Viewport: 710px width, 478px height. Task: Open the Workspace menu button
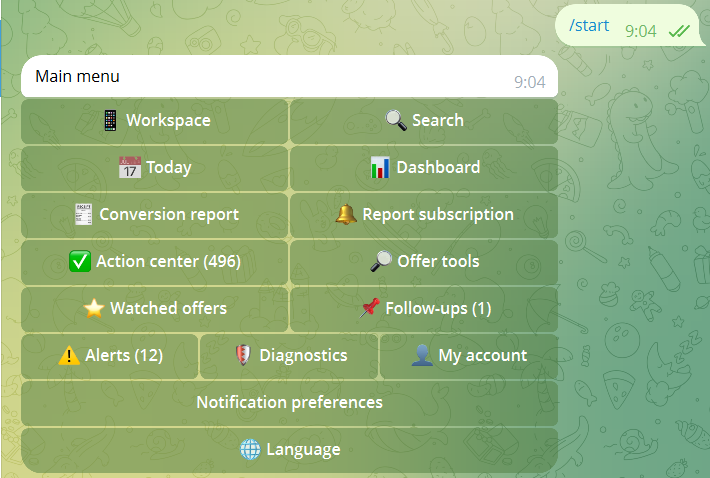pyautogui.click(x=154, y=121)
